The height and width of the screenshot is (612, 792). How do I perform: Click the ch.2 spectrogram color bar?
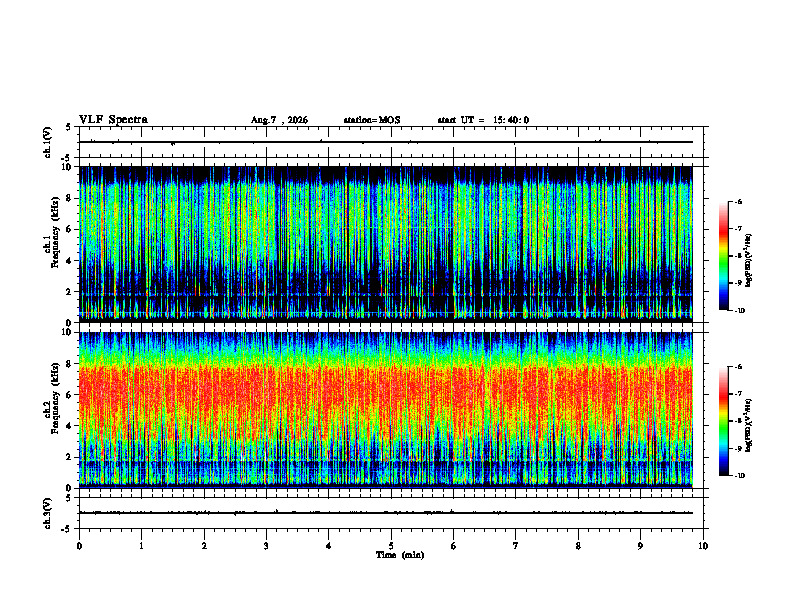[x=723, y=421]
